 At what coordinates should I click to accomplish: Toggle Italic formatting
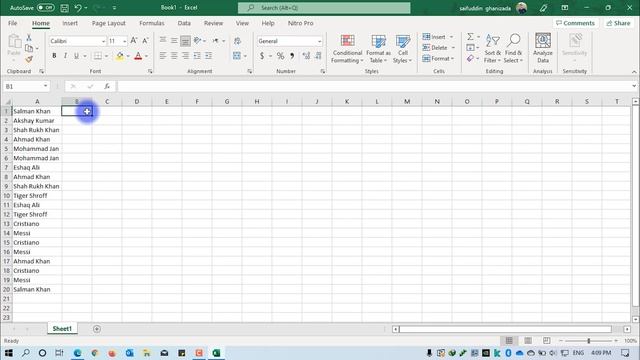(x=65, y=56)
